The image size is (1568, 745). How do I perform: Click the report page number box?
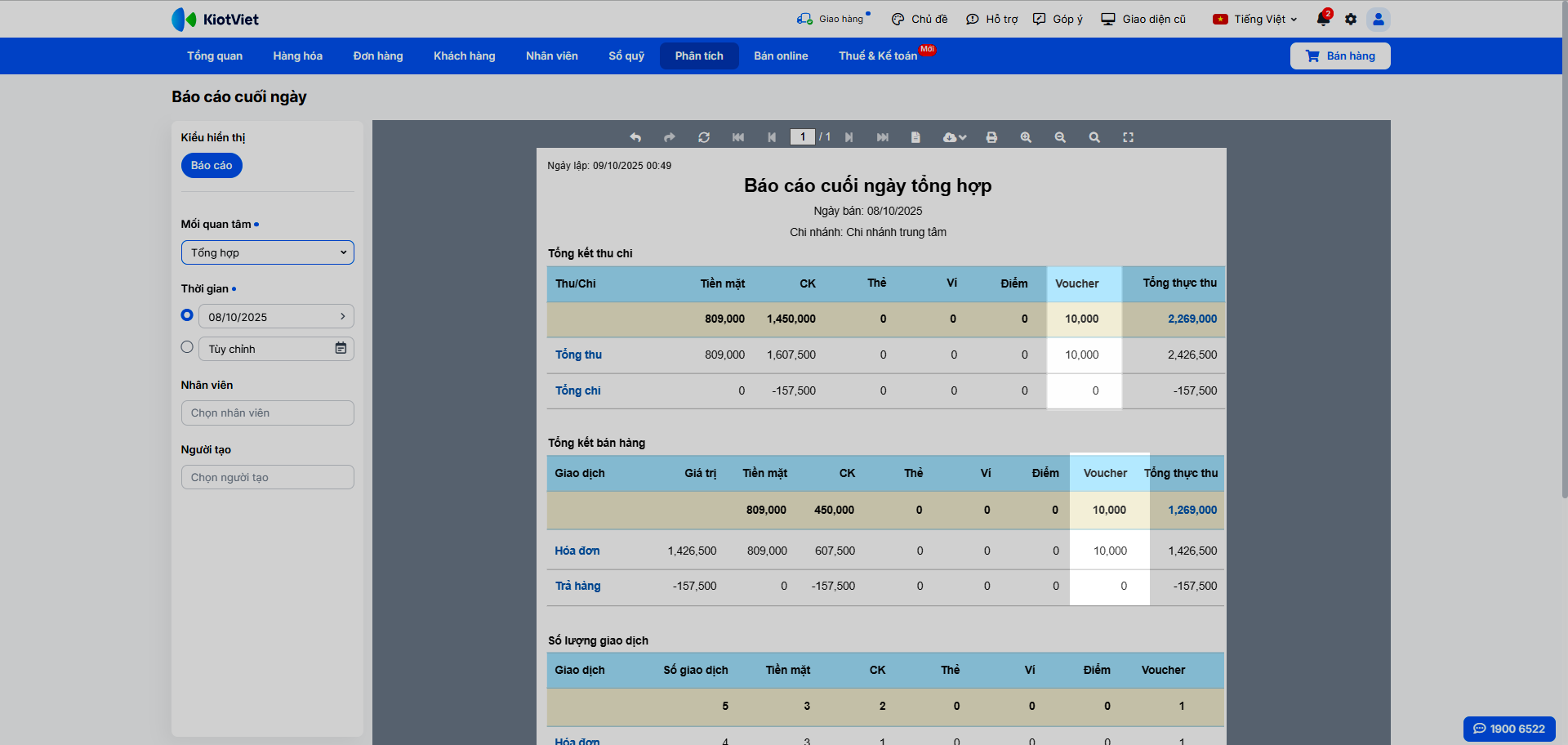(x=803, y=137)
